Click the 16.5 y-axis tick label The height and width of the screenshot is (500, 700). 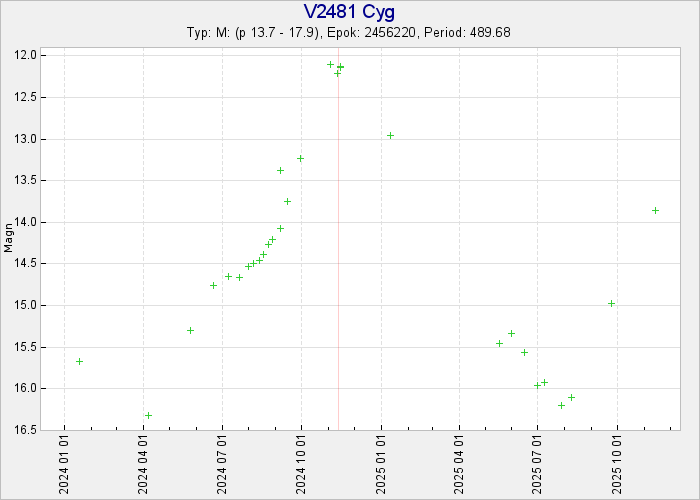click(x=28, y=430)
